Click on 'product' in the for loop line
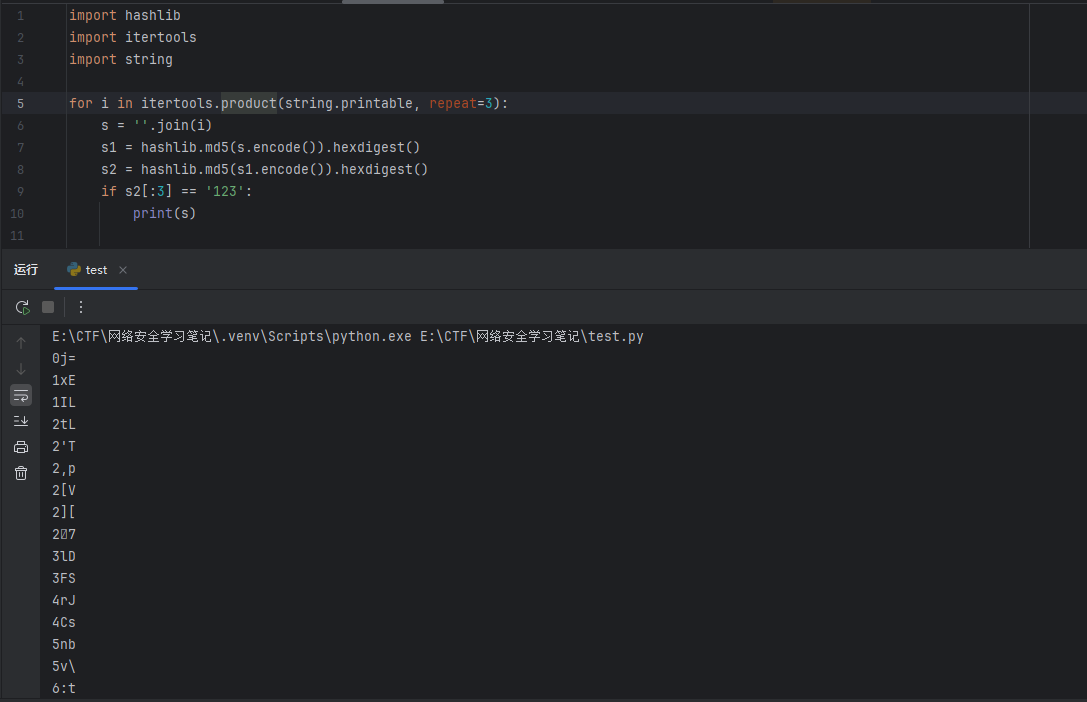 pyautogui.click(x=248, y=103)
